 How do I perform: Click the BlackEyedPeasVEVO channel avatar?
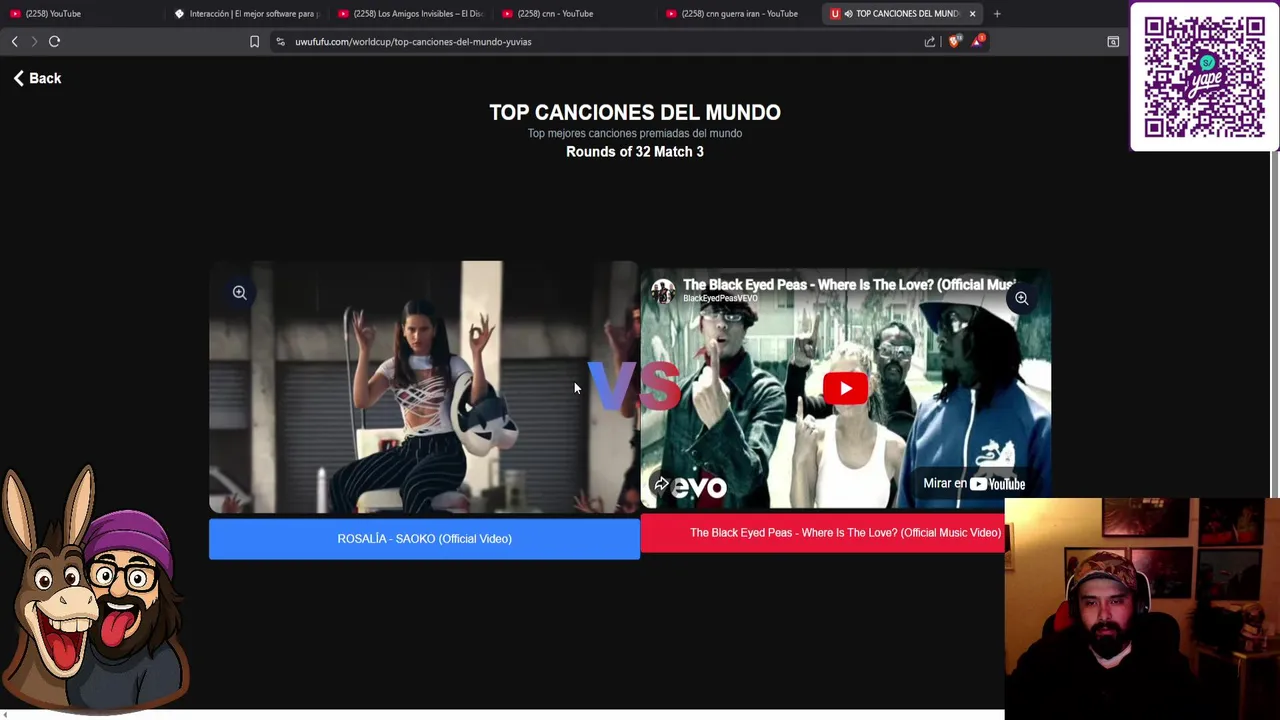[x=662, y=291]
